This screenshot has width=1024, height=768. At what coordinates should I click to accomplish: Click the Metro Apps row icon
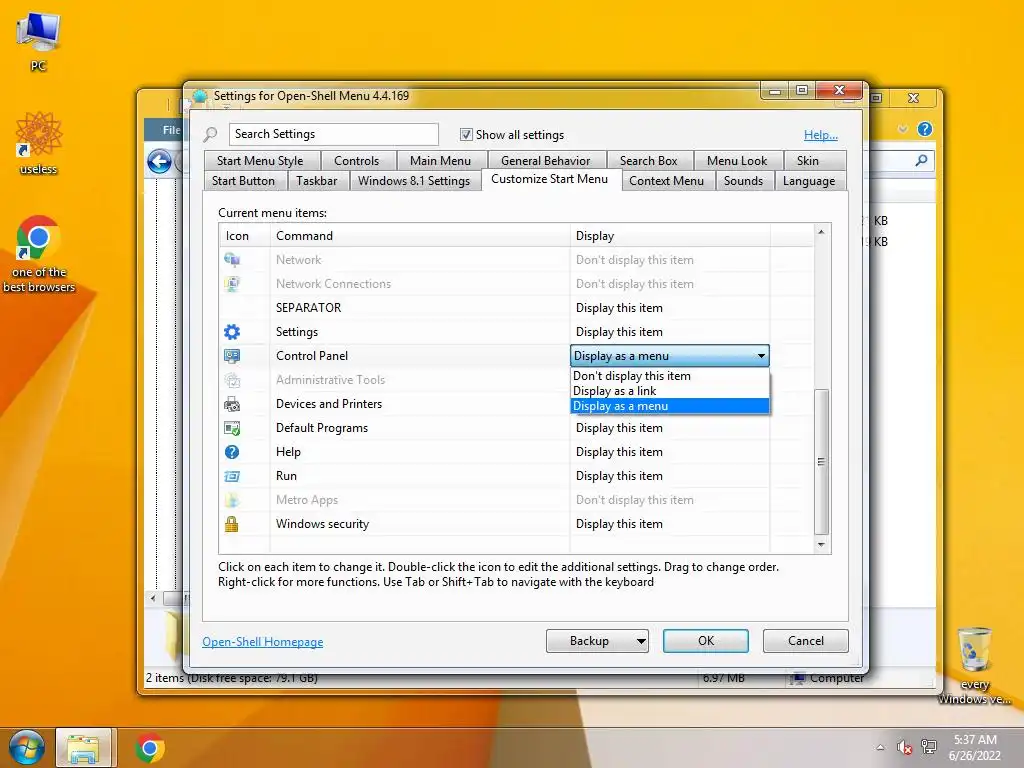click(232, 500)
